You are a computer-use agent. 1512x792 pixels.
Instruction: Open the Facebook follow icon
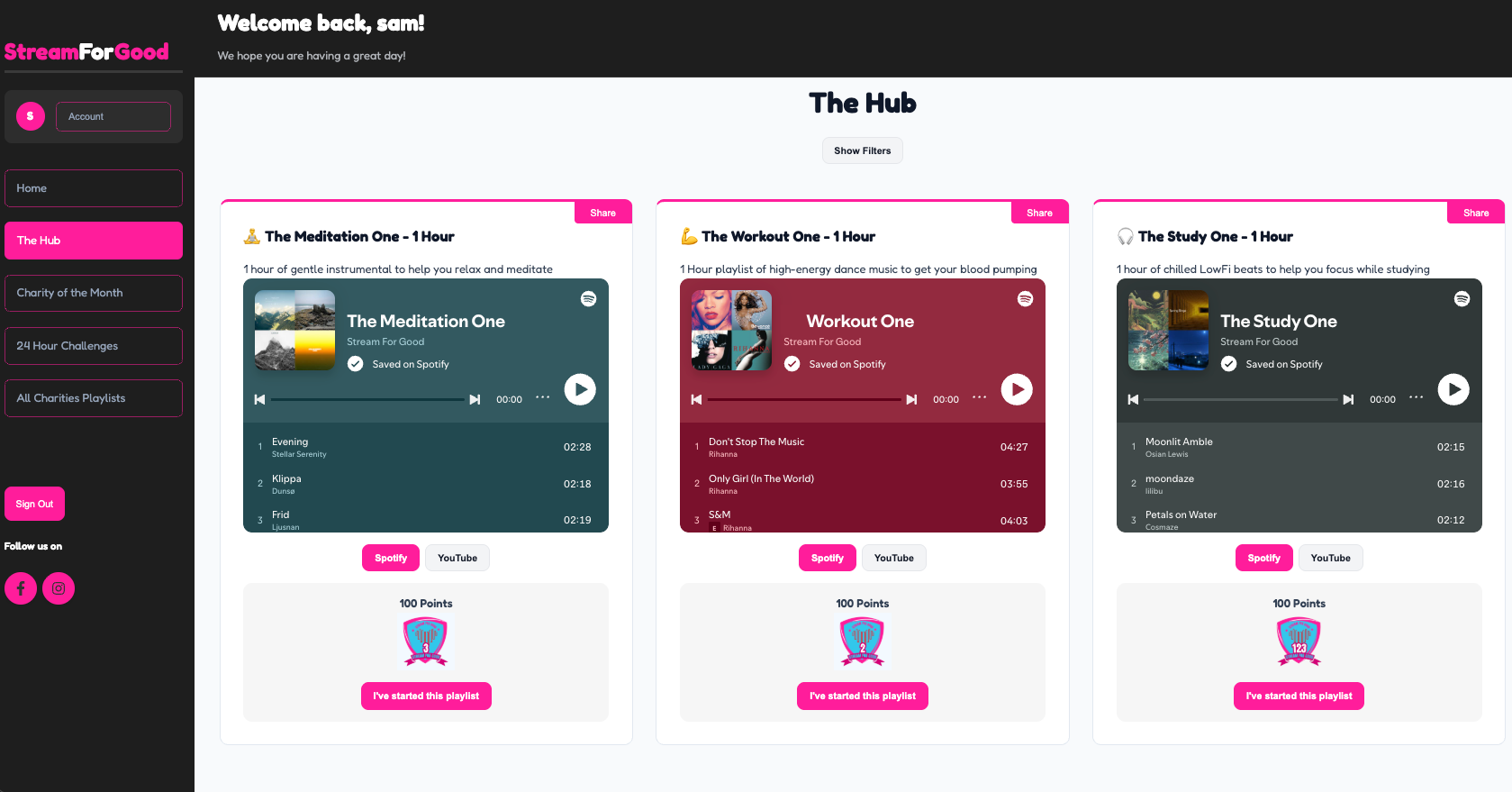pos(21,588)
